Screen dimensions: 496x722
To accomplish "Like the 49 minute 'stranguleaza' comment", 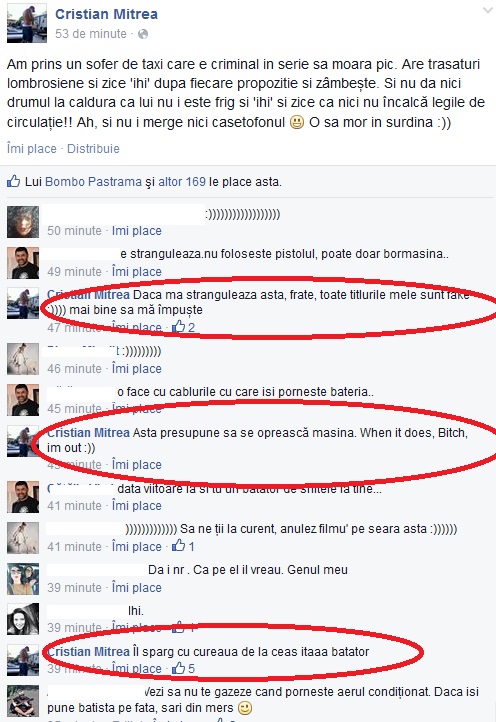I will point(137,272).
